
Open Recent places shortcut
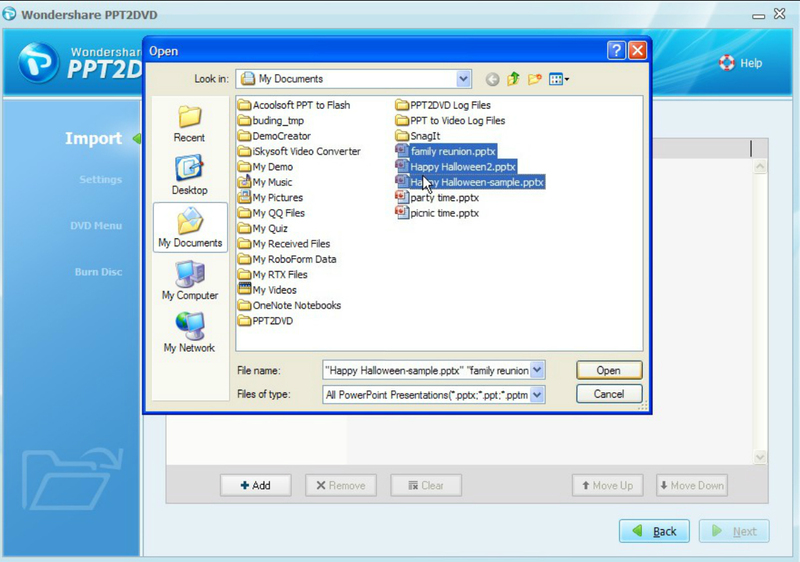pyautogui.click(x=189, y=124)
